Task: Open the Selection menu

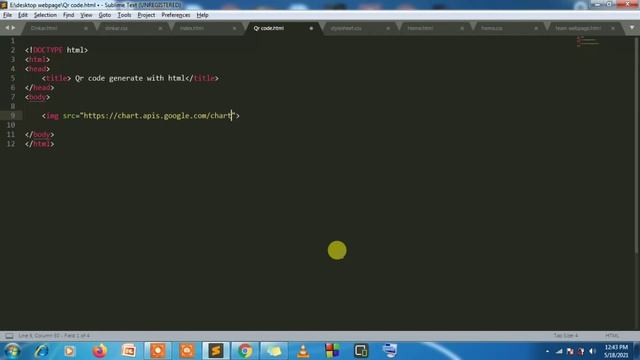Action: pyautogui.click(x=45, y=15)
